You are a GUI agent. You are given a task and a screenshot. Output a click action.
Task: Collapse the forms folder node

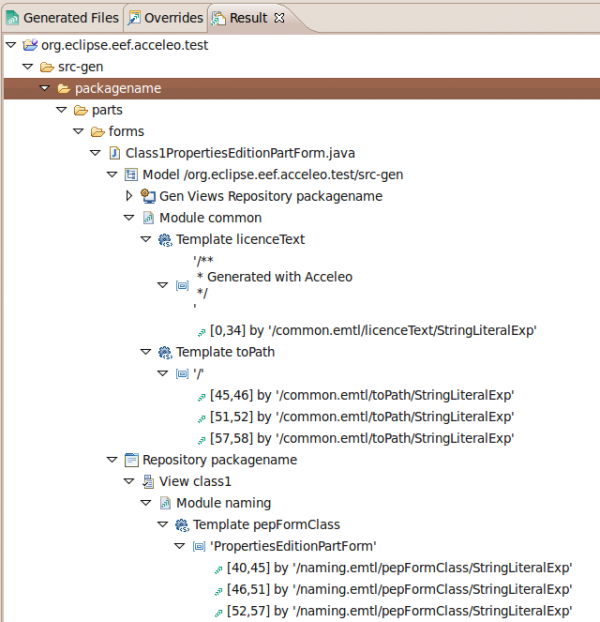(78, 131)
